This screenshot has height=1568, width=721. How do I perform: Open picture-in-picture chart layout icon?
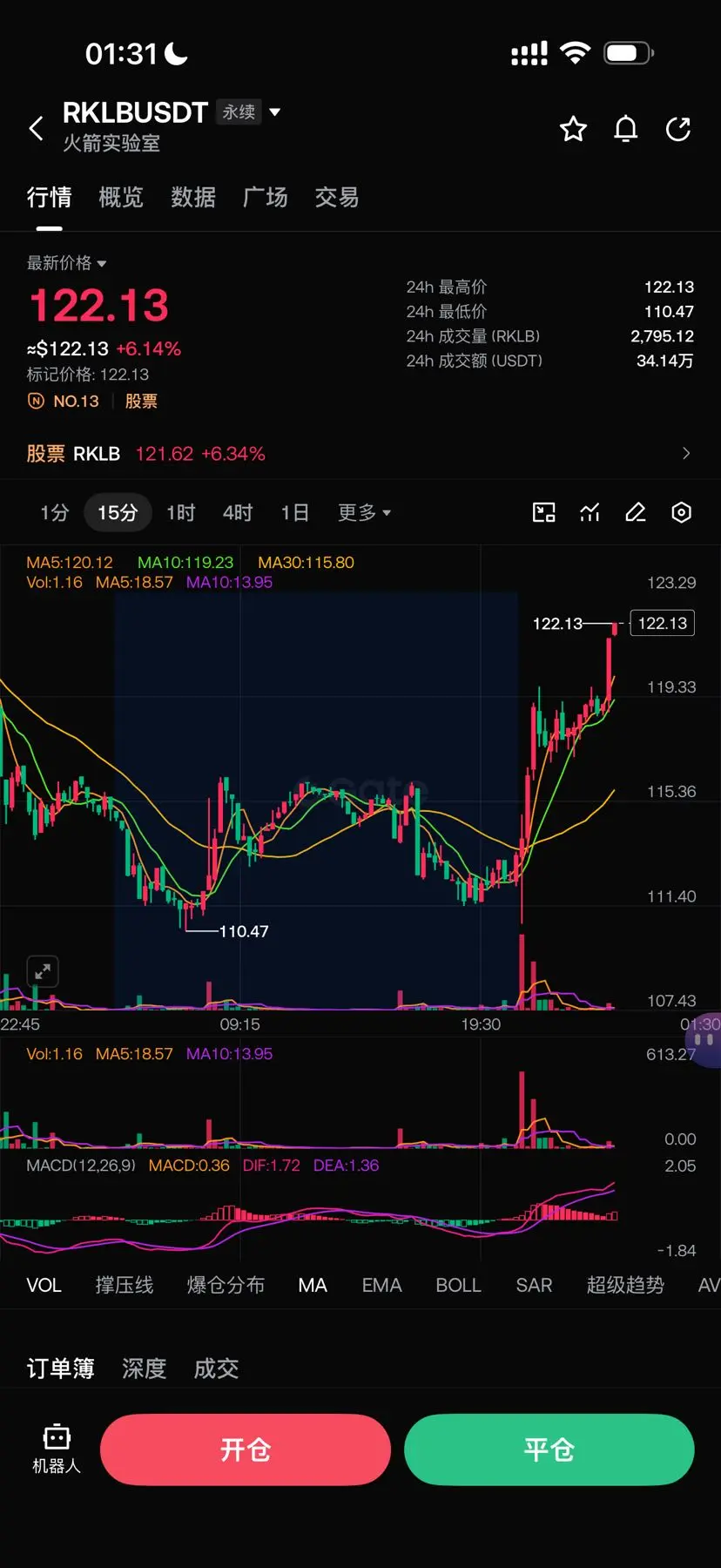click(x=544, y=512)
